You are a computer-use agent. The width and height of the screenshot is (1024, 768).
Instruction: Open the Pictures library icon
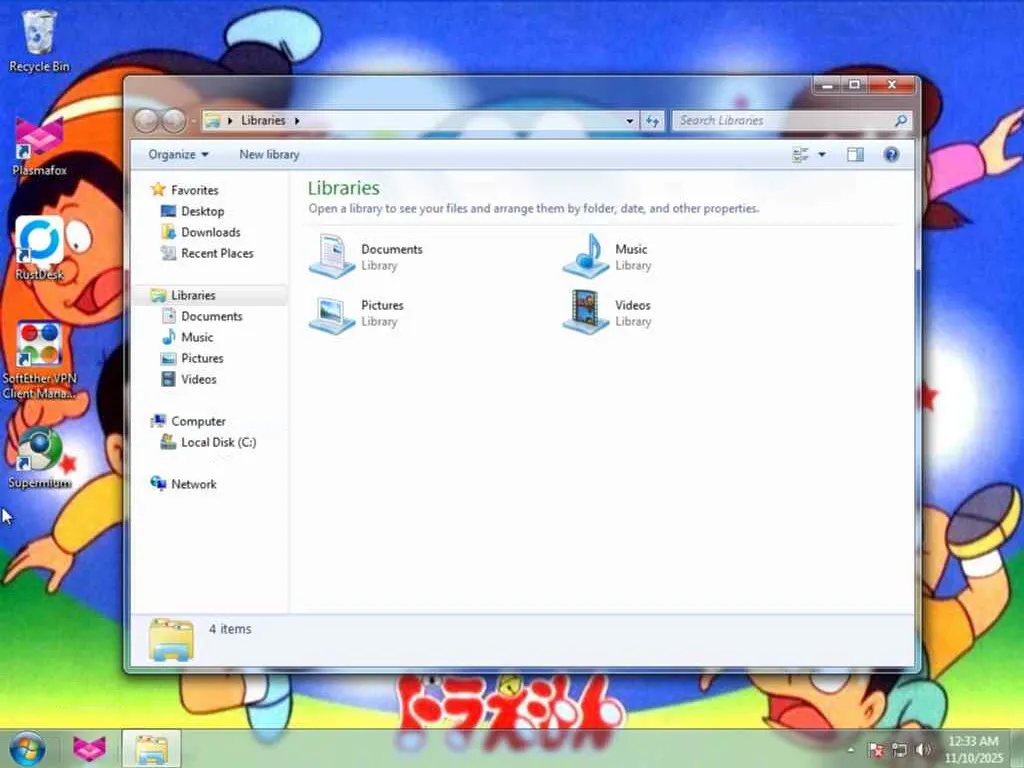332,313
